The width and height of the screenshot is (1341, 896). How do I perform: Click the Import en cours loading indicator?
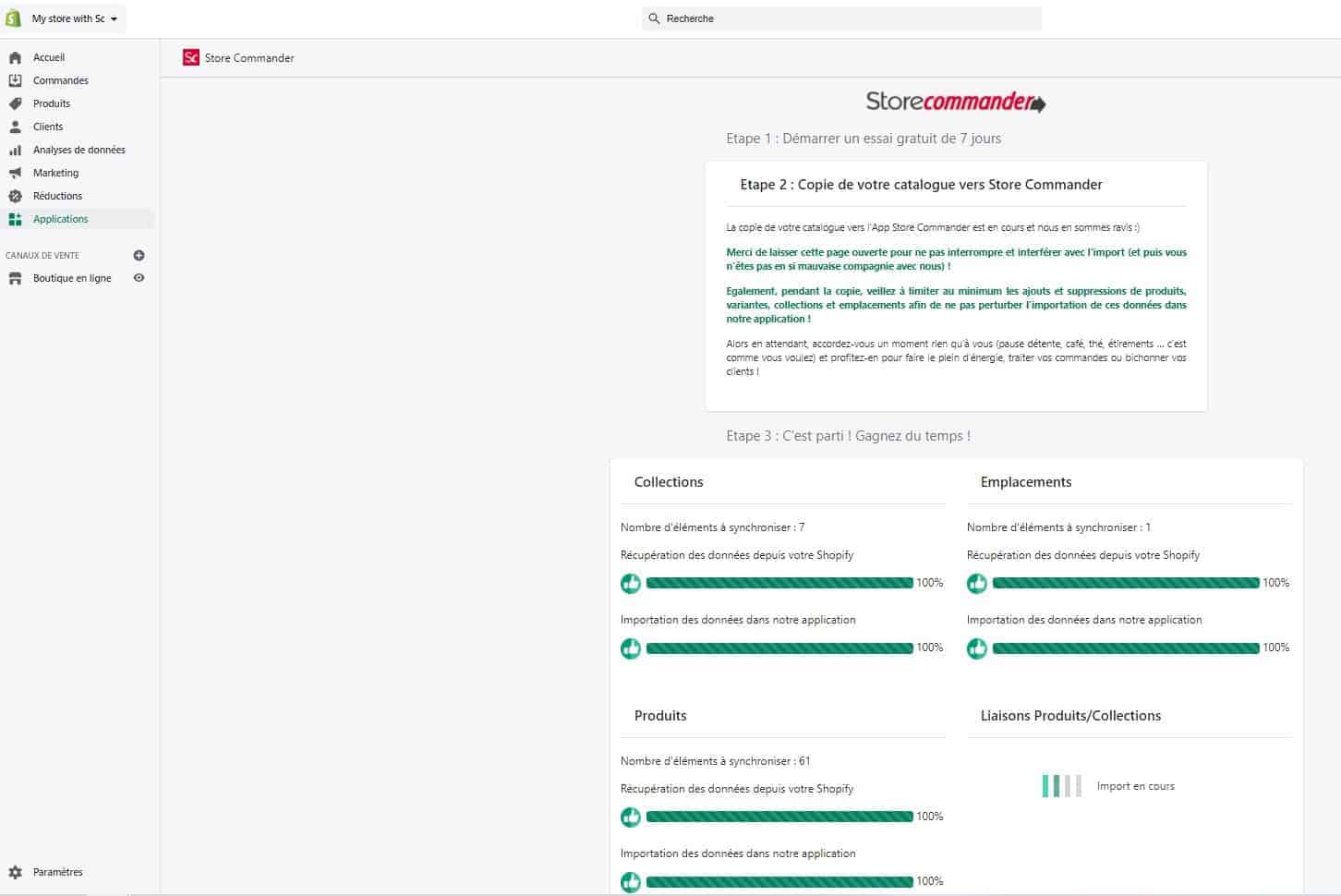pyautogui.click(x=1061, y=786)
